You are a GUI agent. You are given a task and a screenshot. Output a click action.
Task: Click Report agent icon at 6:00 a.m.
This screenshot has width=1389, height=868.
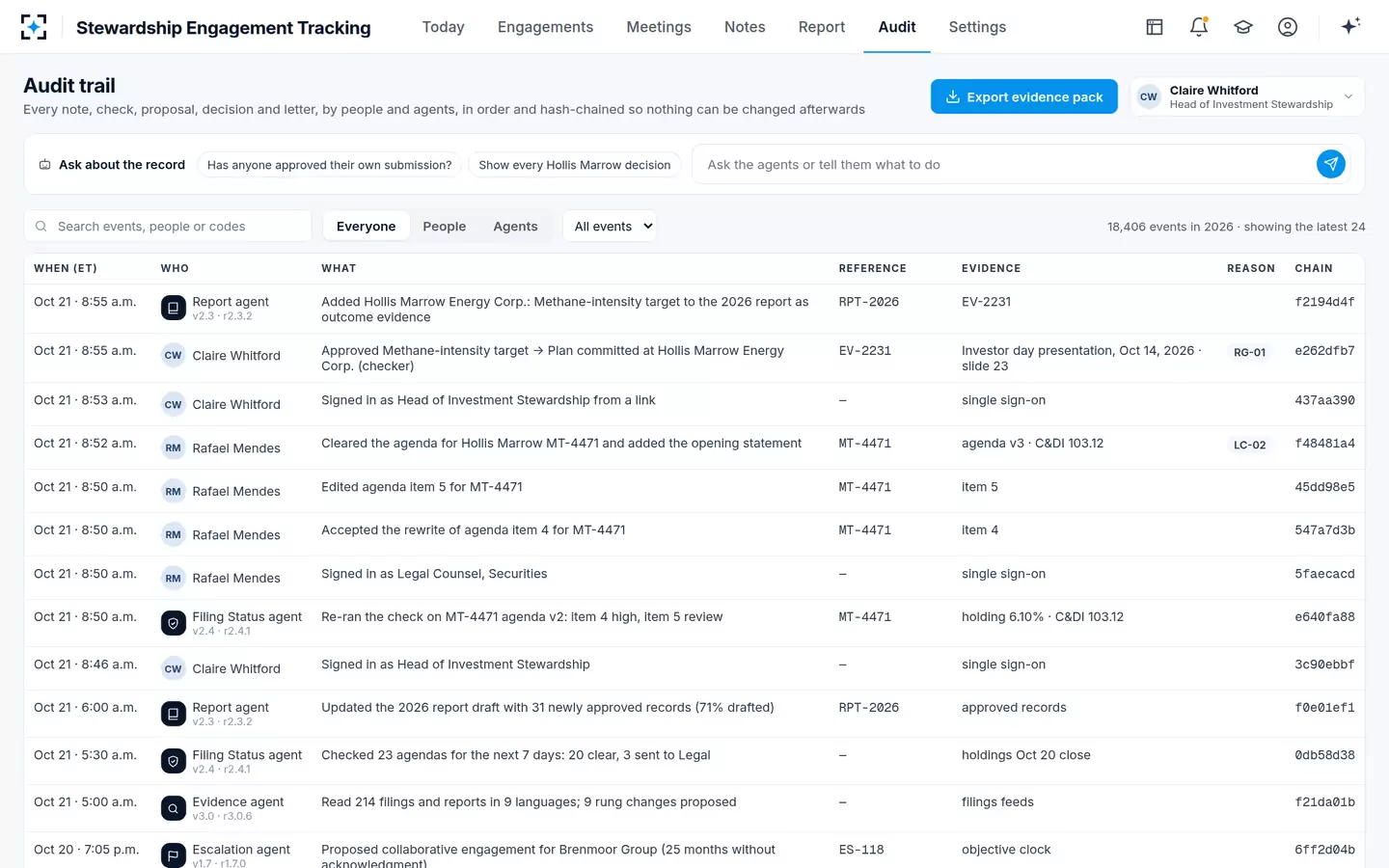click(173, 714)
